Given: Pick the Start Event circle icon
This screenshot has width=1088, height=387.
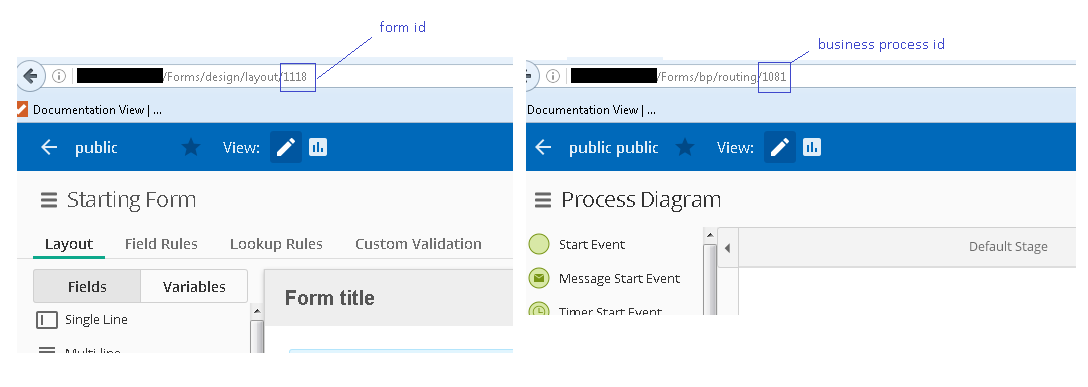Looking at the screenshot, I should click(x=539, y=244).
